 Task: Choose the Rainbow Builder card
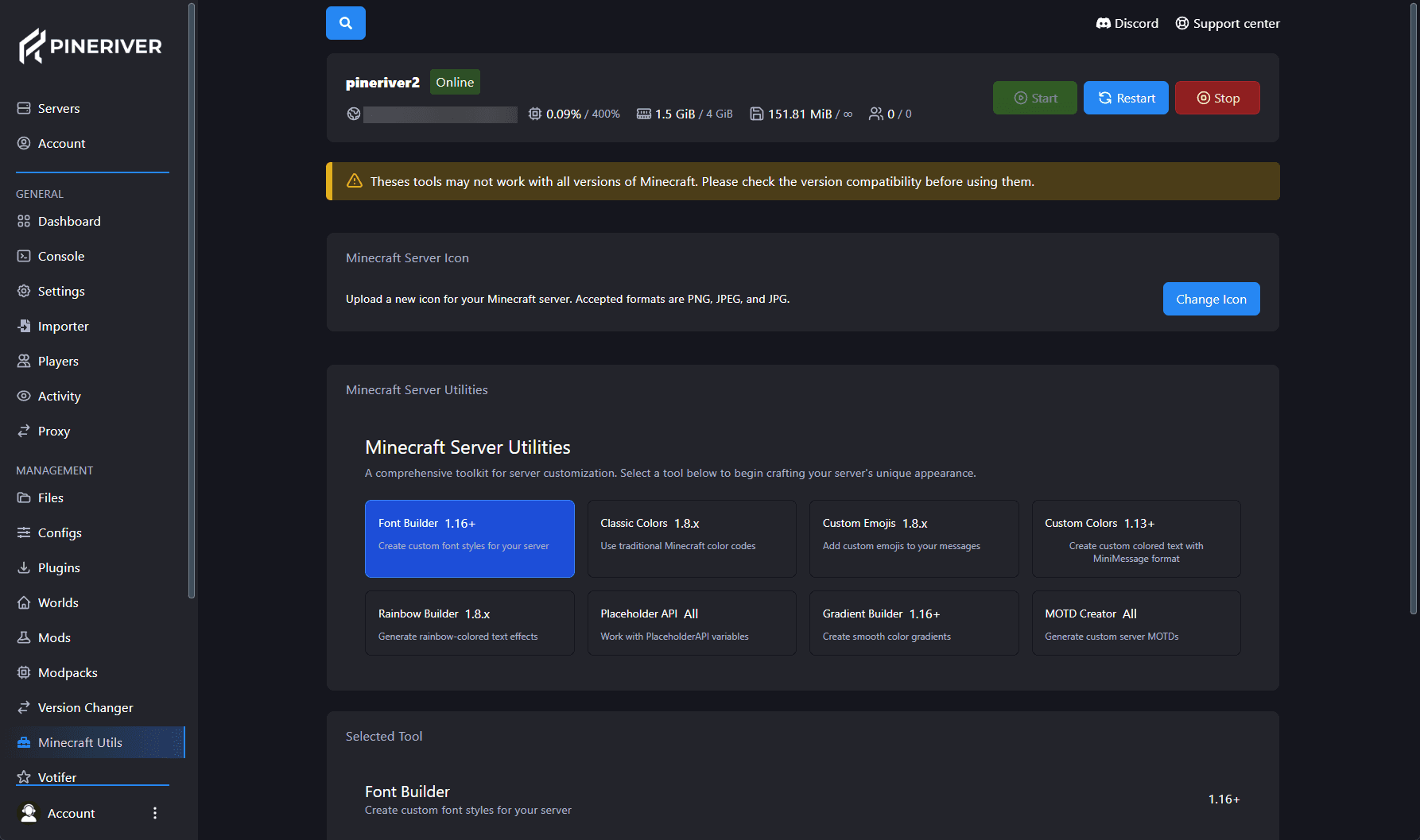(x=469, y=623)
